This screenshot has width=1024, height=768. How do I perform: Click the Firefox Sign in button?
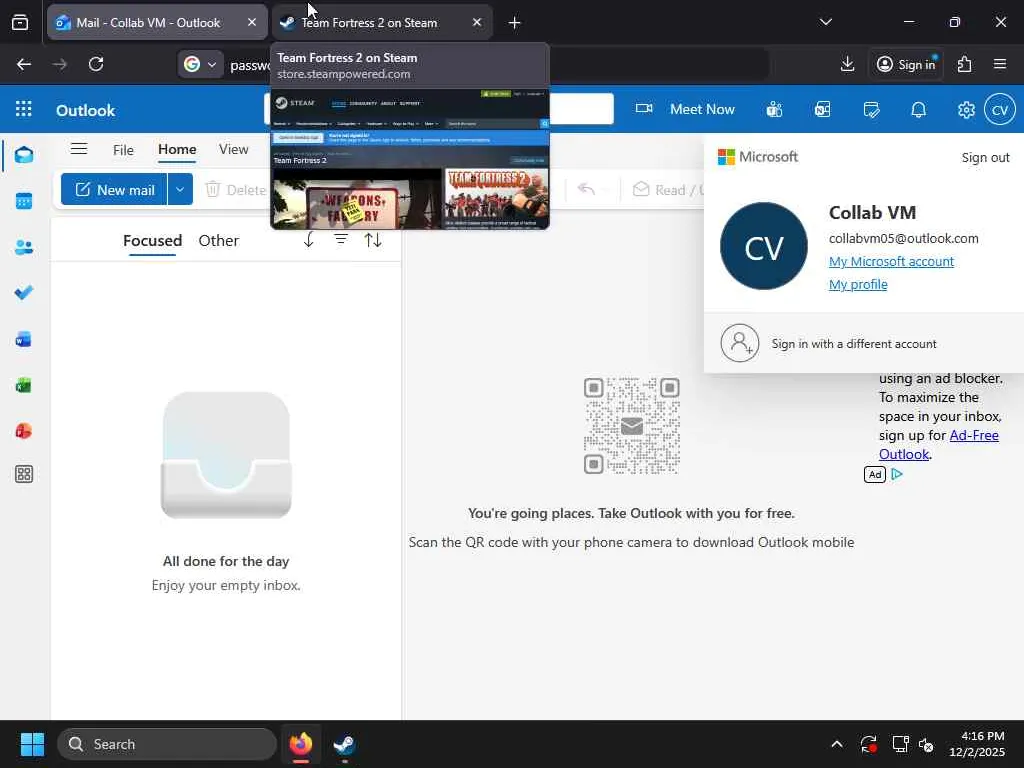(906, 64)
